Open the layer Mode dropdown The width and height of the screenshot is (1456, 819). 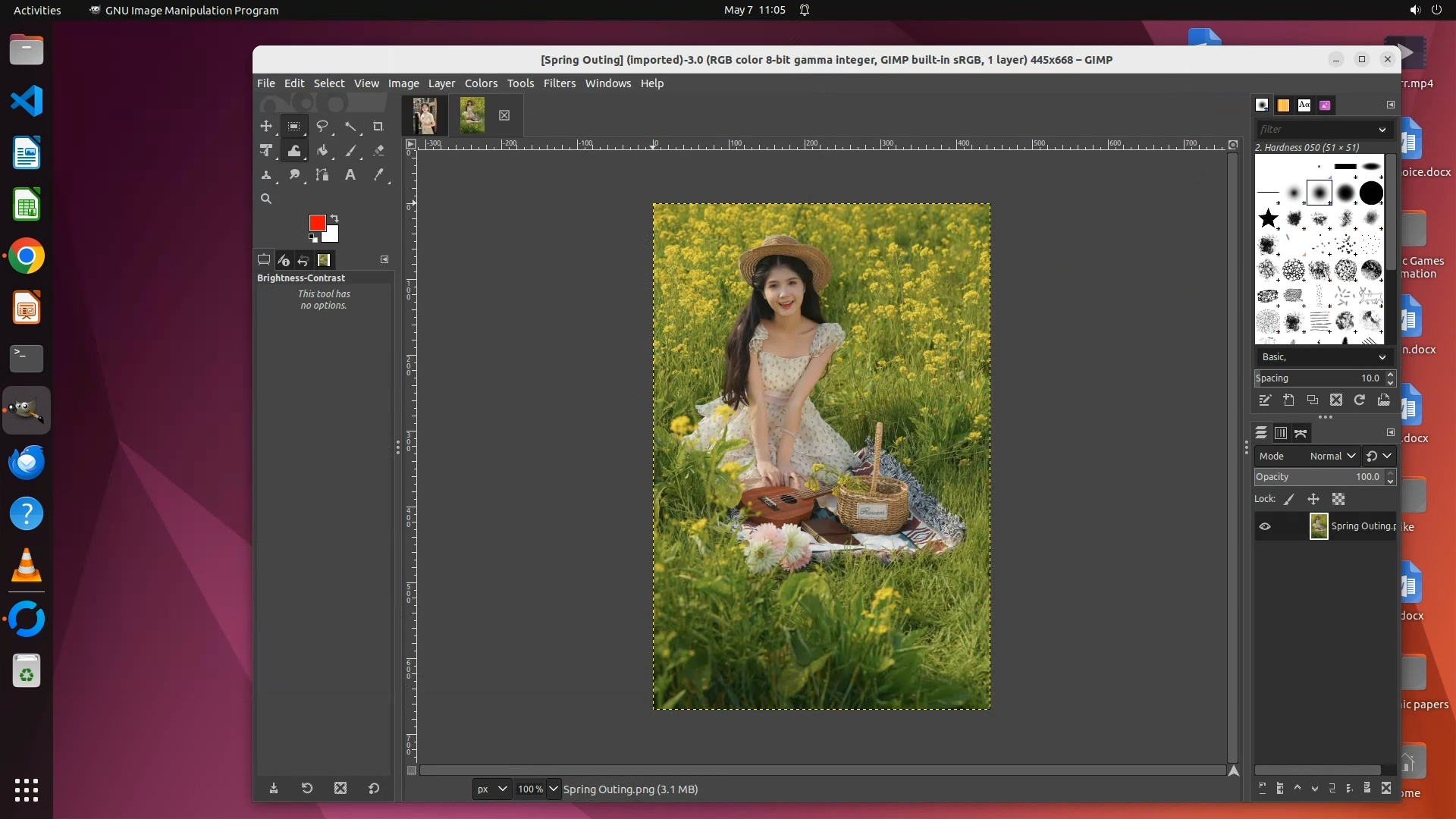(x=1332, y=456)
